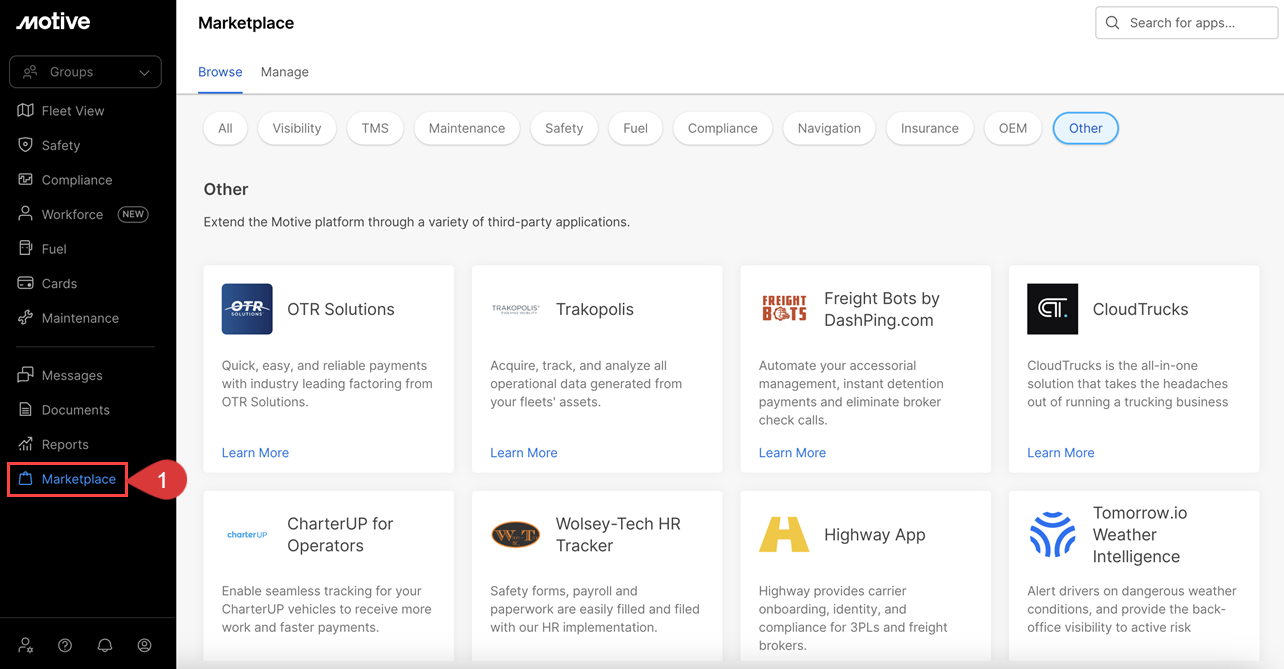Click the CharterUP logo
Image resolution: width=1284 pixels, height=669 pixels.
[247, 534]
